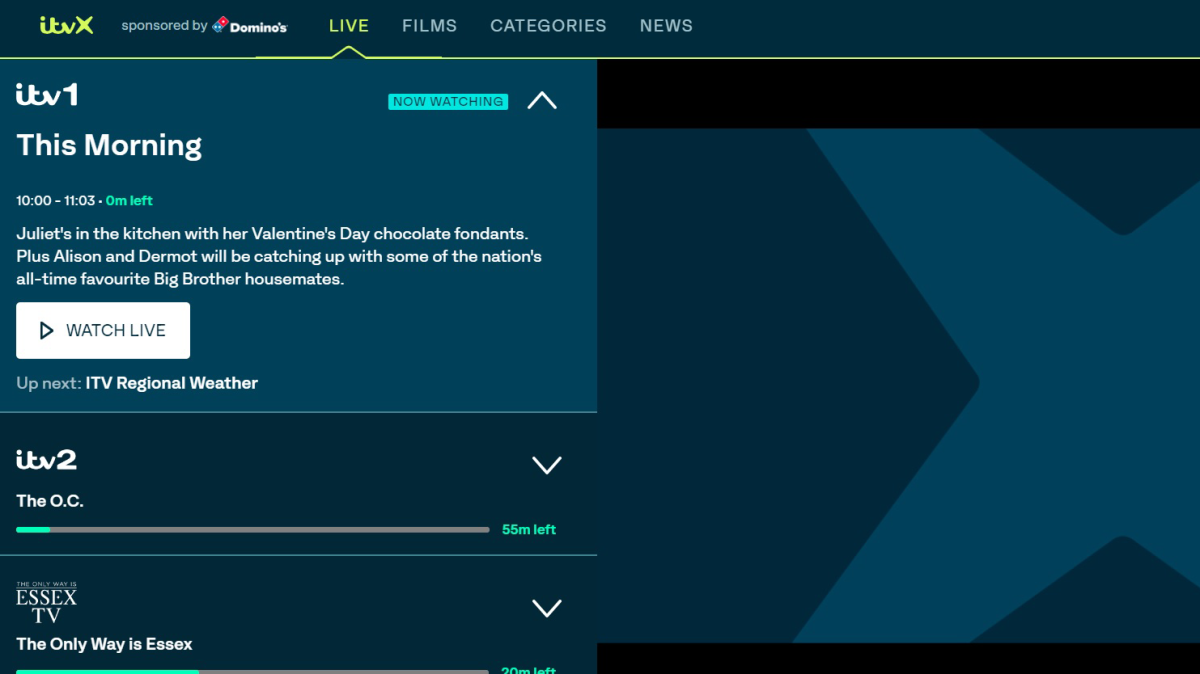Image resolution: width=1200 pixels, height=674 pixels.
Task: Click the Essex TV channel logo
Action: [x=47, y=603]
